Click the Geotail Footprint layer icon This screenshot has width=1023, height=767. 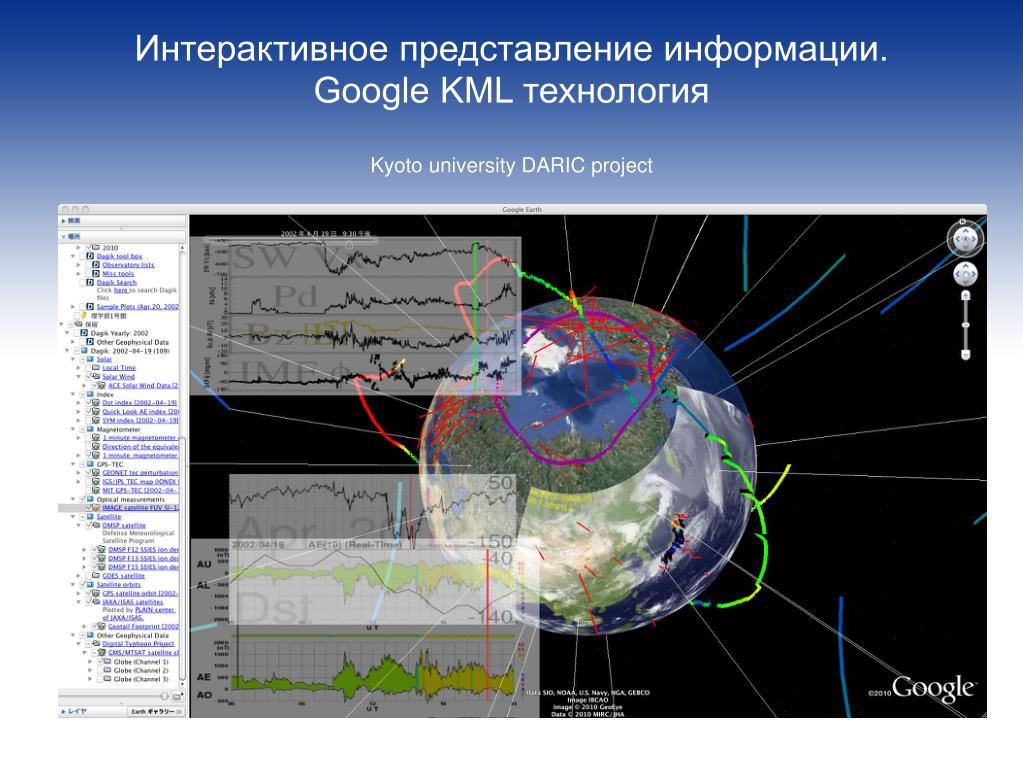click(102, 626)
